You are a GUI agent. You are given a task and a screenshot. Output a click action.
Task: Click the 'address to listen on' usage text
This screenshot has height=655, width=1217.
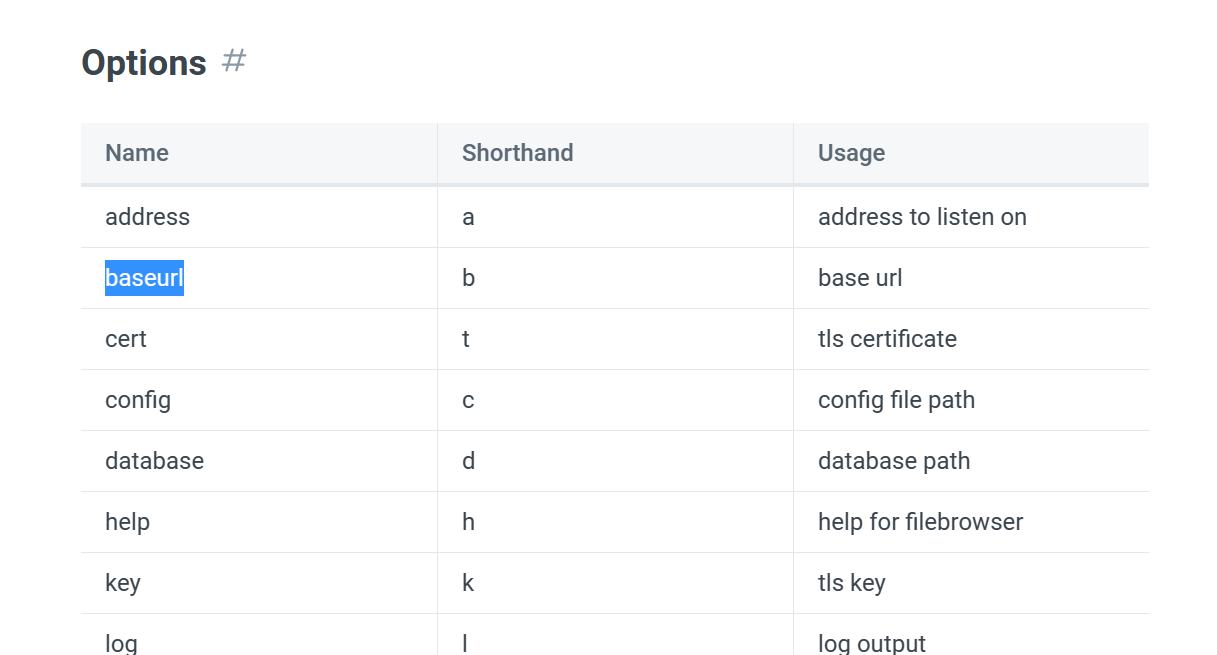click(922, 217)
